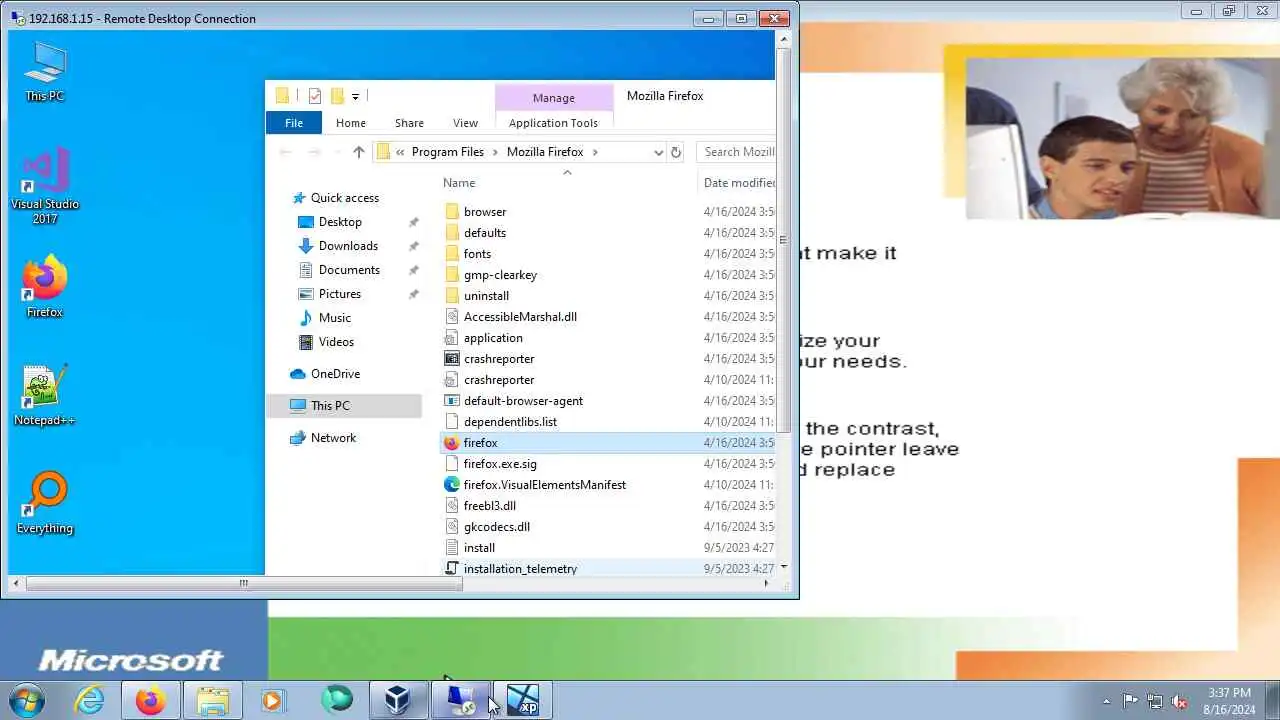Focus the Search Mozilla Firefox box
Image resolution: width=1280 pixels, height=720 pixels.
click(x=738, y=152)
